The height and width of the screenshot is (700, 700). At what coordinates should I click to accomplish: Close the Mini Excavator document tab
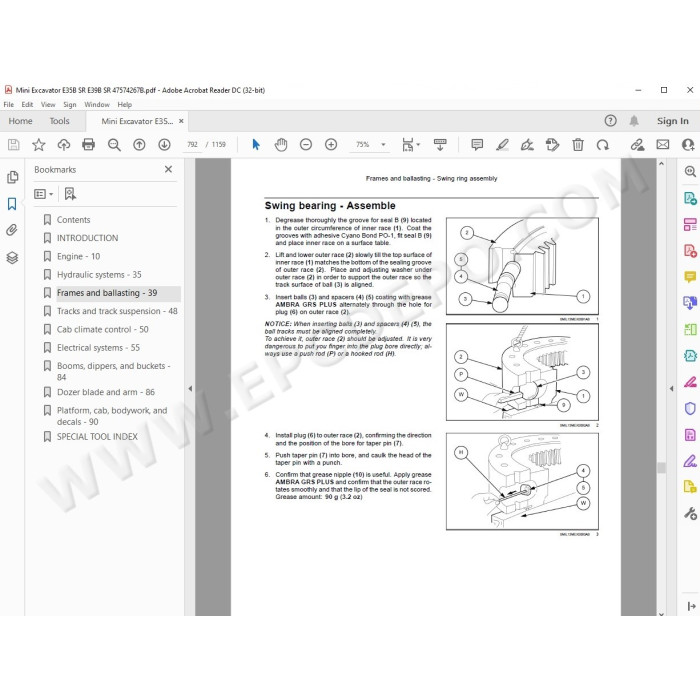(181, 121)
